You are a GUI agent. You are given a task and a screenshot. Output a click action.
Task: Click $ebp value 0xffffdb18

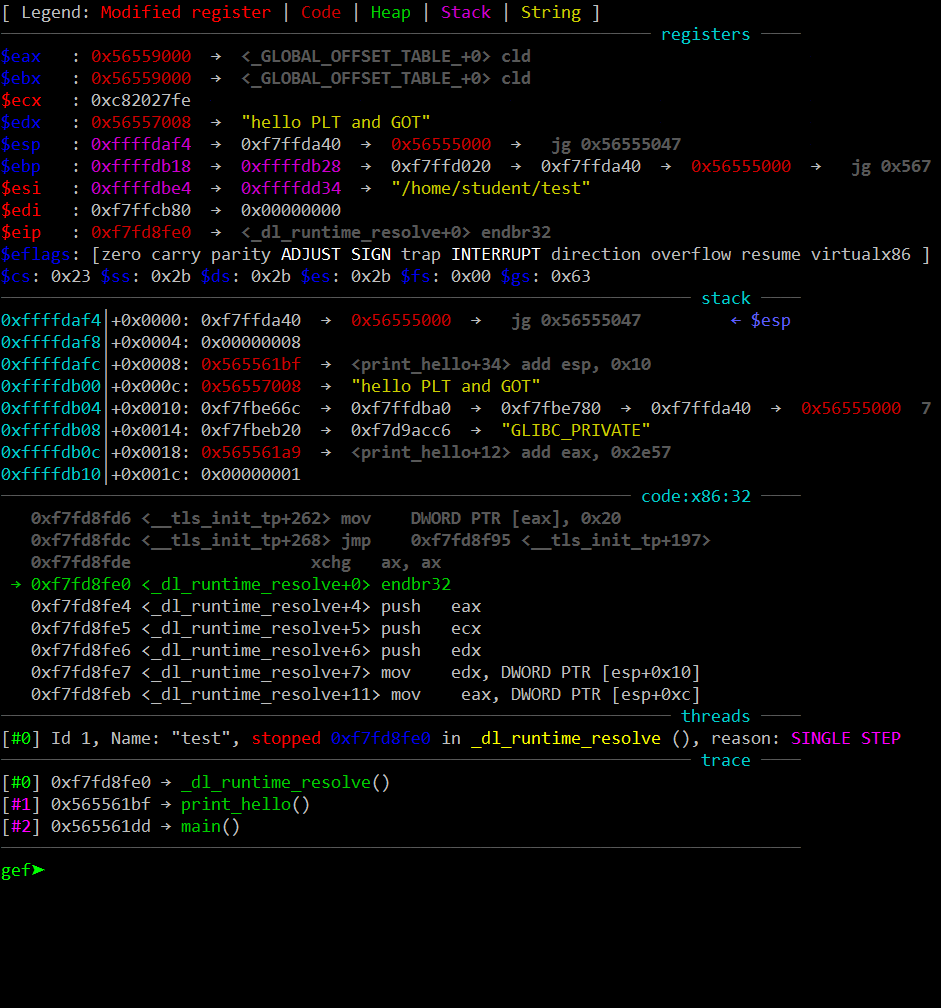(x=141, y=166)
